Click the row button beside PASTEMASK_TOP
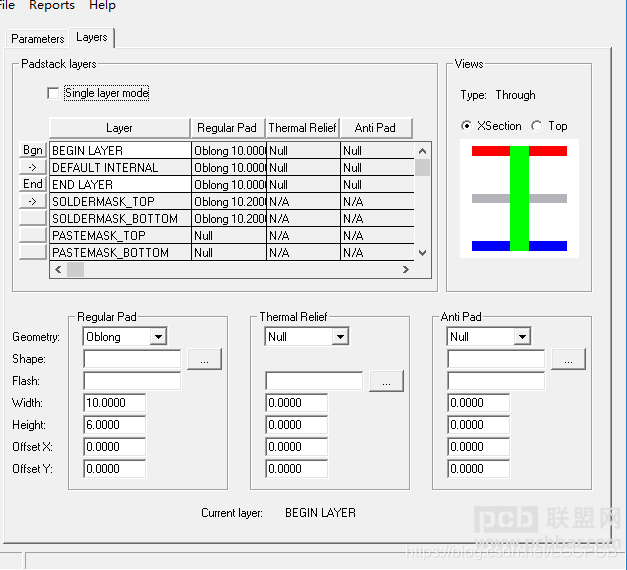The width and height of the screenshot is (627, 570). (33, 235)
